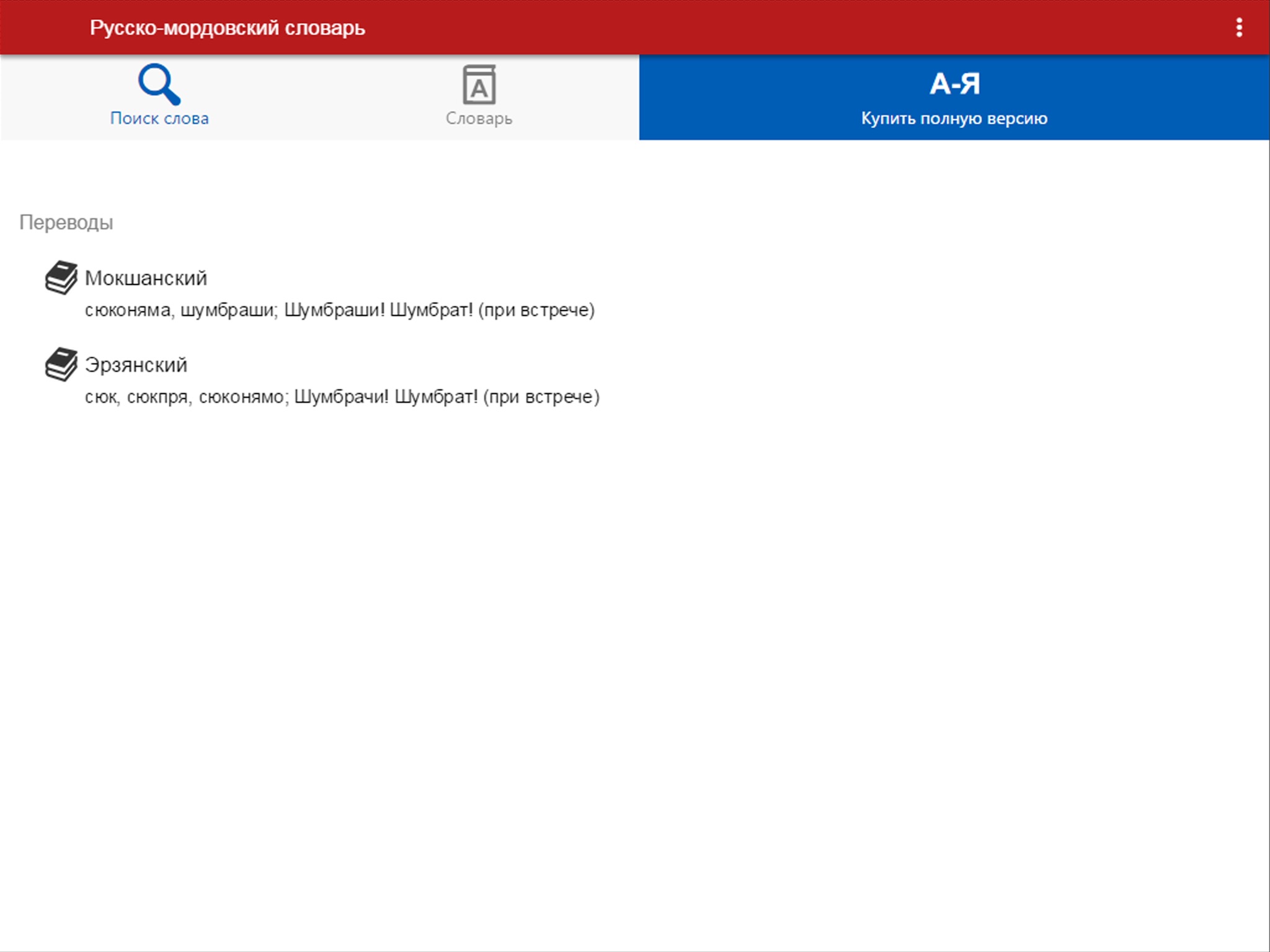Click the Эрзянский stacked books icon
Image resolution: width=1270 pixels, height=952 pixels.
point(61,364)
